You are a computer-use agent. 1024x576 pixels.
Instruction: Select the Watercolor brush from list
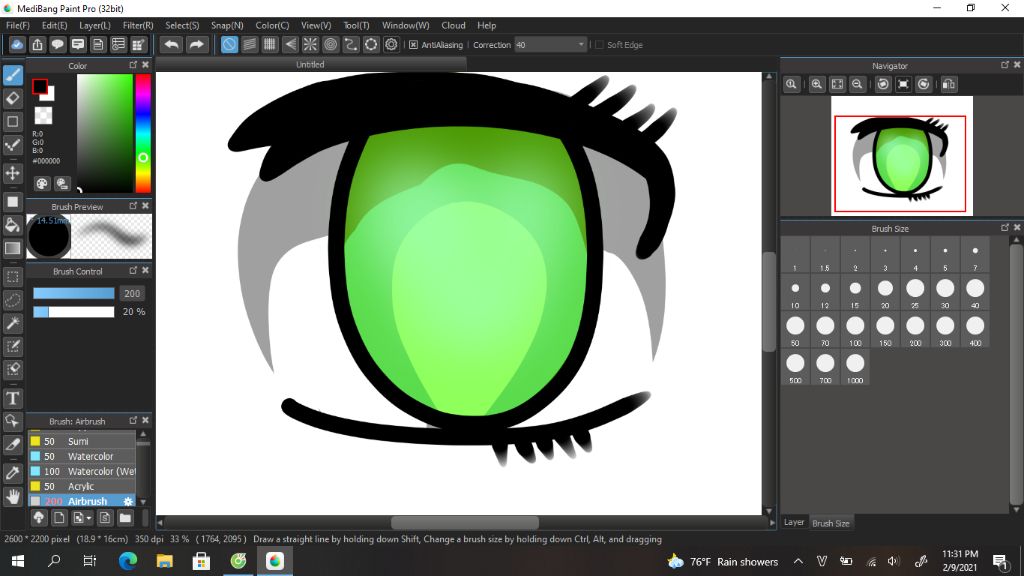click(90, 456)
